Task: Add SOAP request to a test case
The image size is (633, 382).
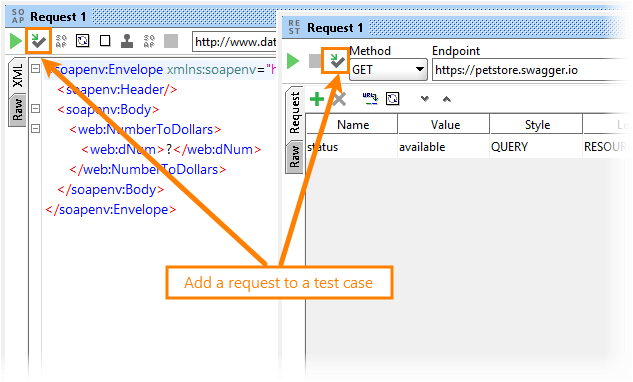Action: pyautogui.click(x=39, y=41)
